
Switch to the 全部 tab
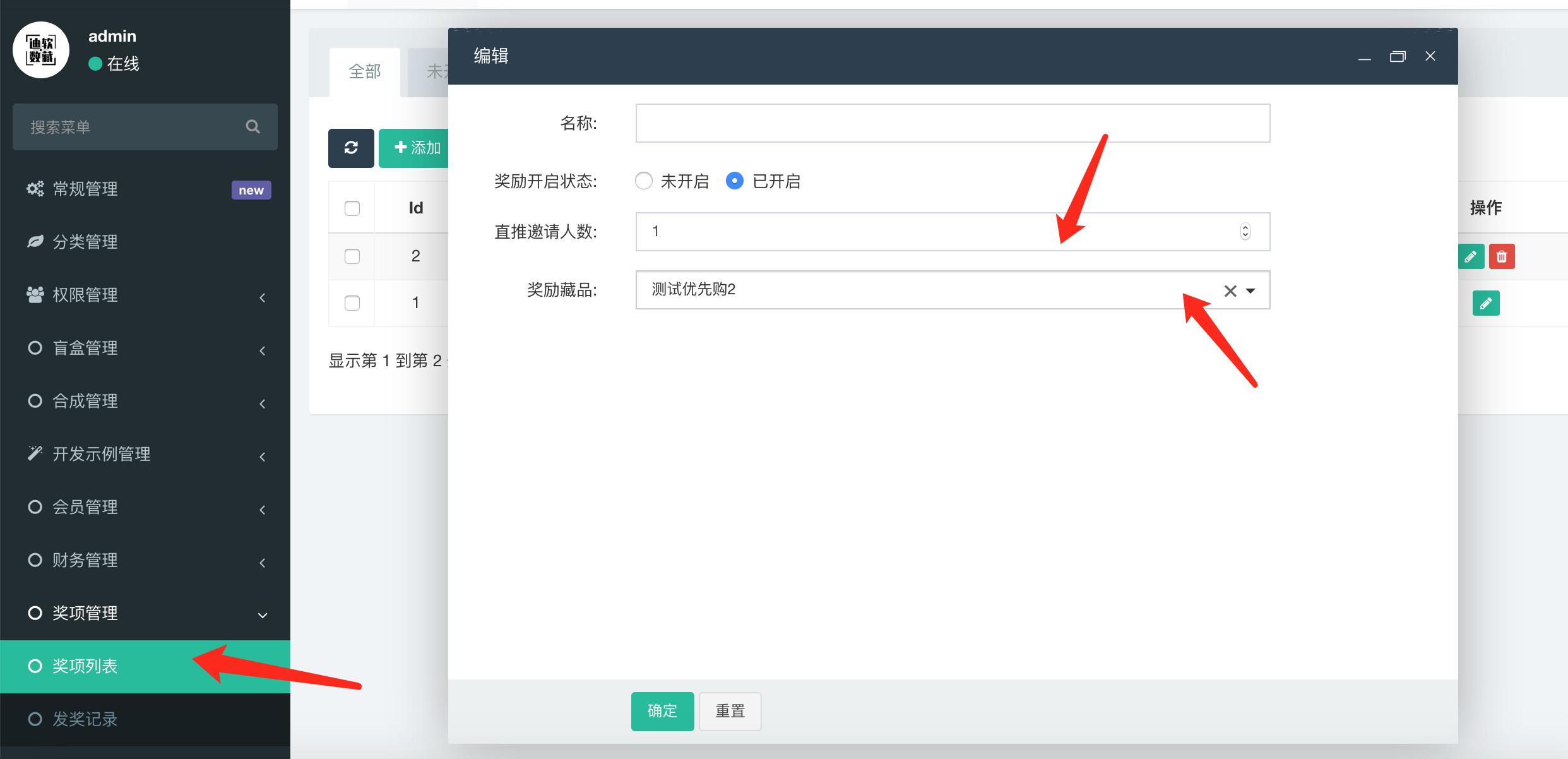click(x=365, y=72)
